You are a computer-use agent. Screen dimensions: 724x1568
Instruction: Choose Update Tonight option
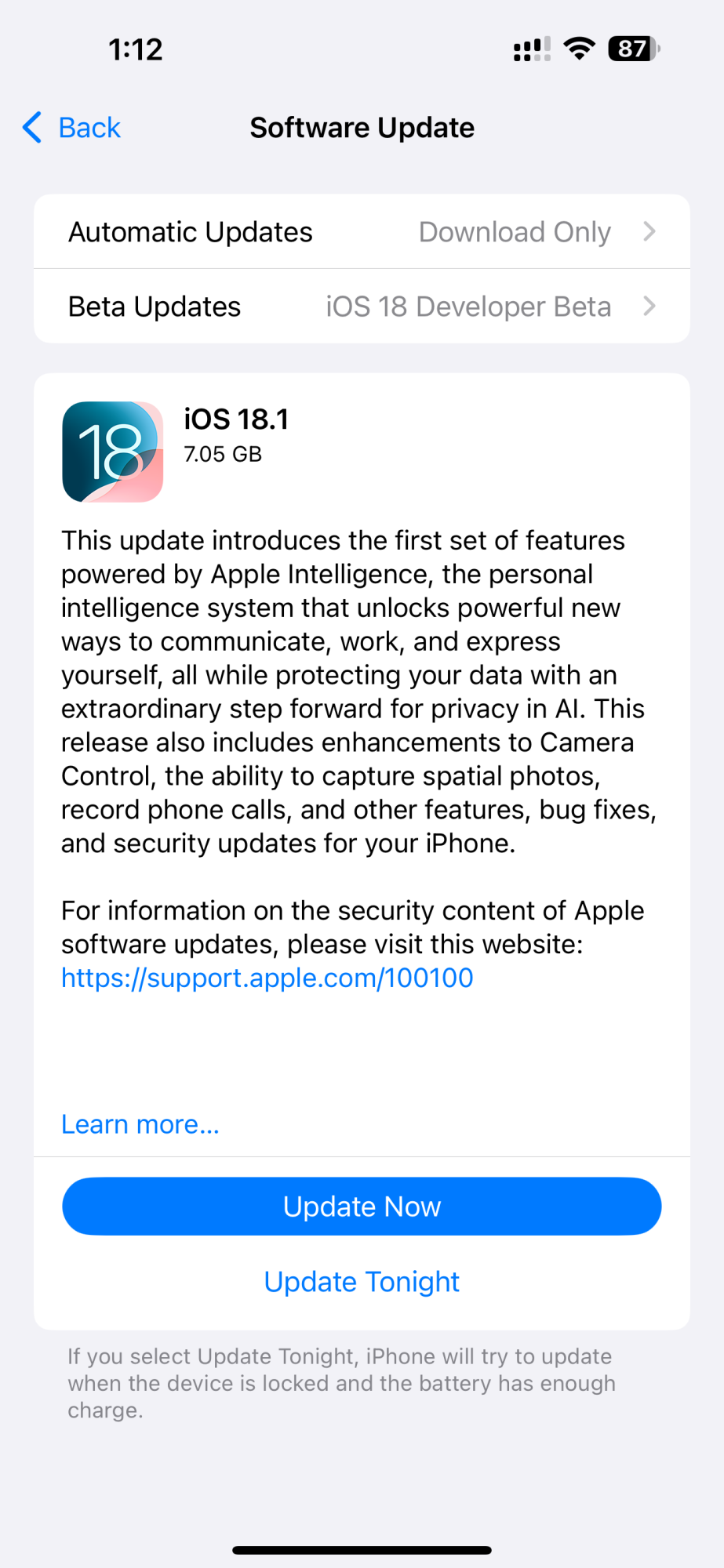pyautogui.click(x=362, y=1281)
